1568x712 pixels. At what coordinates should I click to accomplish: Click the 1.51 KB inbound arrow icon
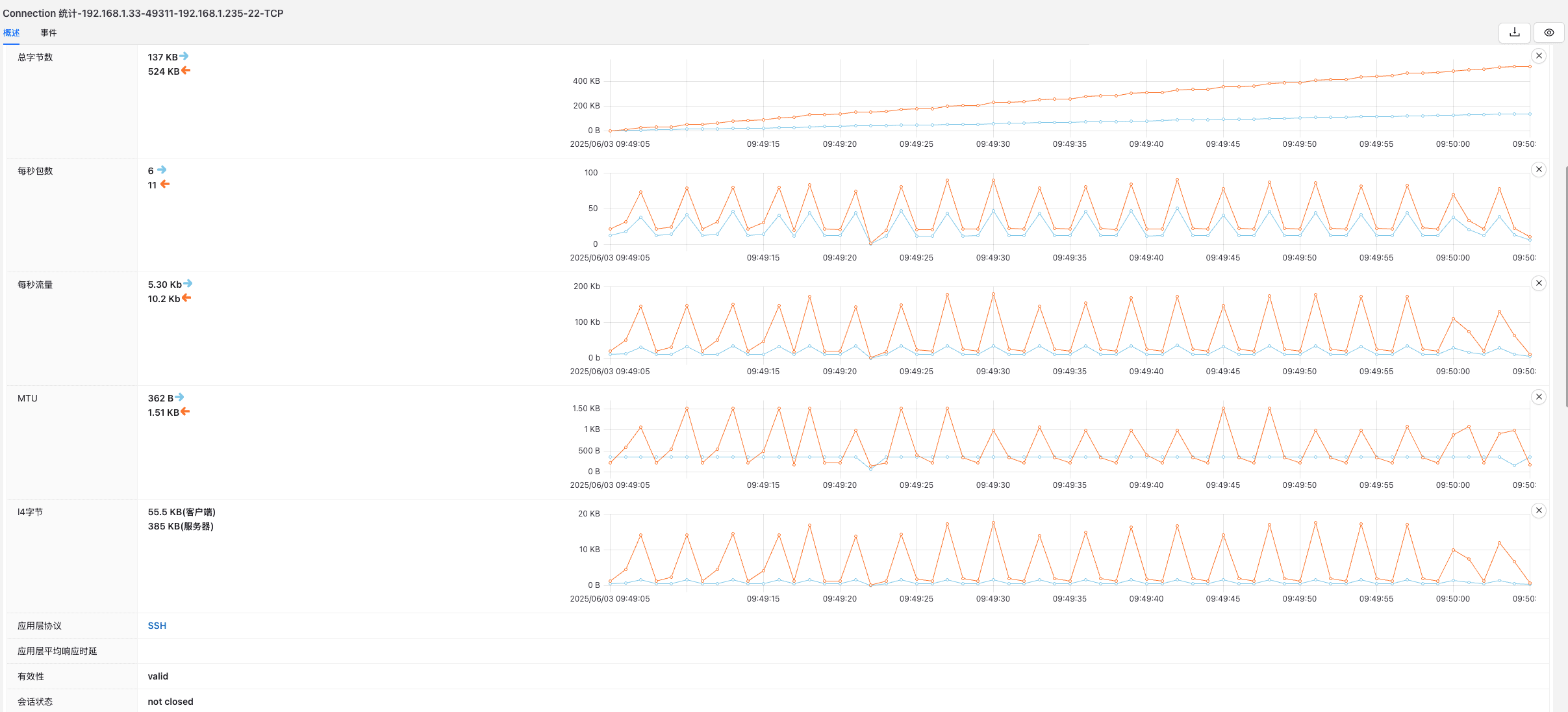[x=185, y=411]
